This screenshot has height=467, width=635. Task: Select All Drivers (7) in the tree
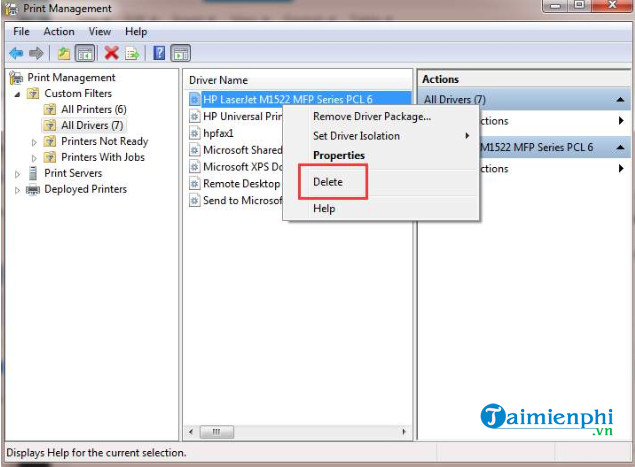(92, 126)
